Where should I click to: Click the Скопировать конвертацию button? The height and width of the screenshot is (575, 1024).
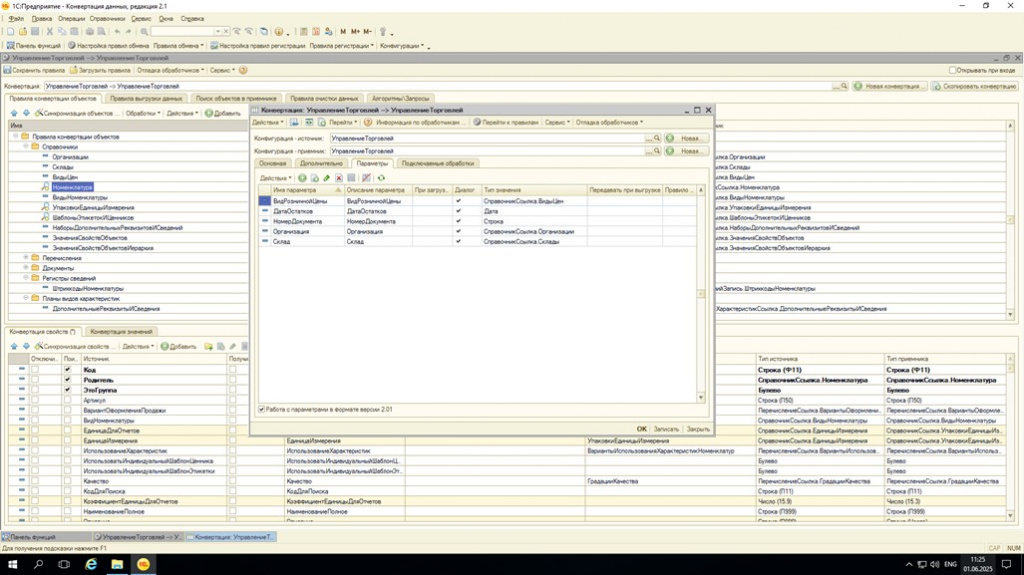[x=974, y=86]
